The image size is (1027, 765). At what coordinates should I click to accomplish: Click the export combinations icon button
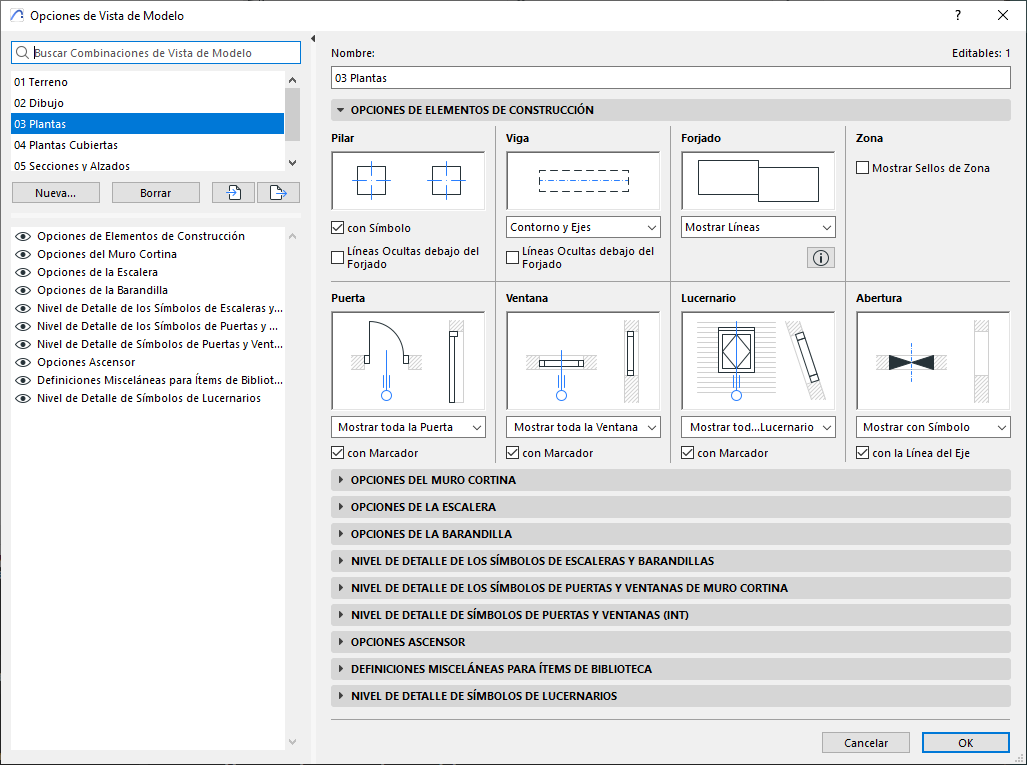[278, 193]
